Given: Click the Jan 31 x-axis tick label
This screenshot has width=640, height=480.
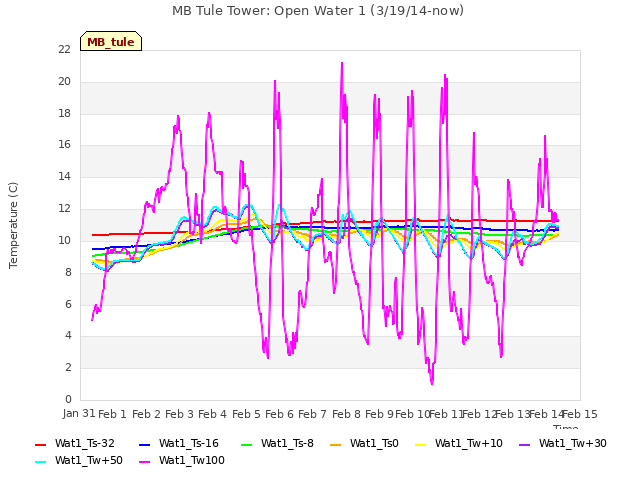Looking at the screenshot, I should 79,413.
